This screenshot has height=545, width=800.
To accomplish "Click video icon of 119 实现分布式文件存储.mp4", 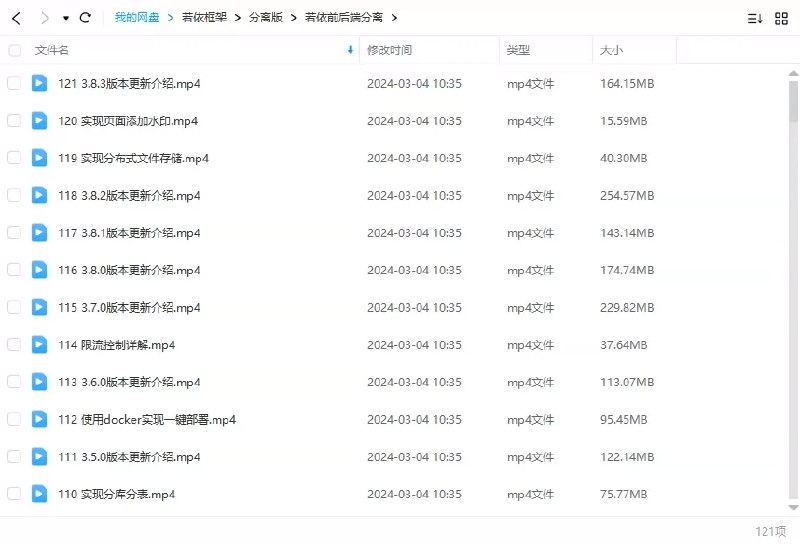I will click(x=39, y=158).
